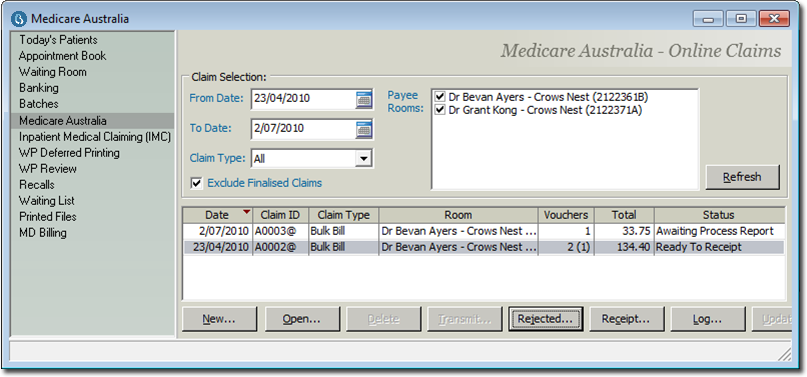Click the From Date input field

pos(303,99)
